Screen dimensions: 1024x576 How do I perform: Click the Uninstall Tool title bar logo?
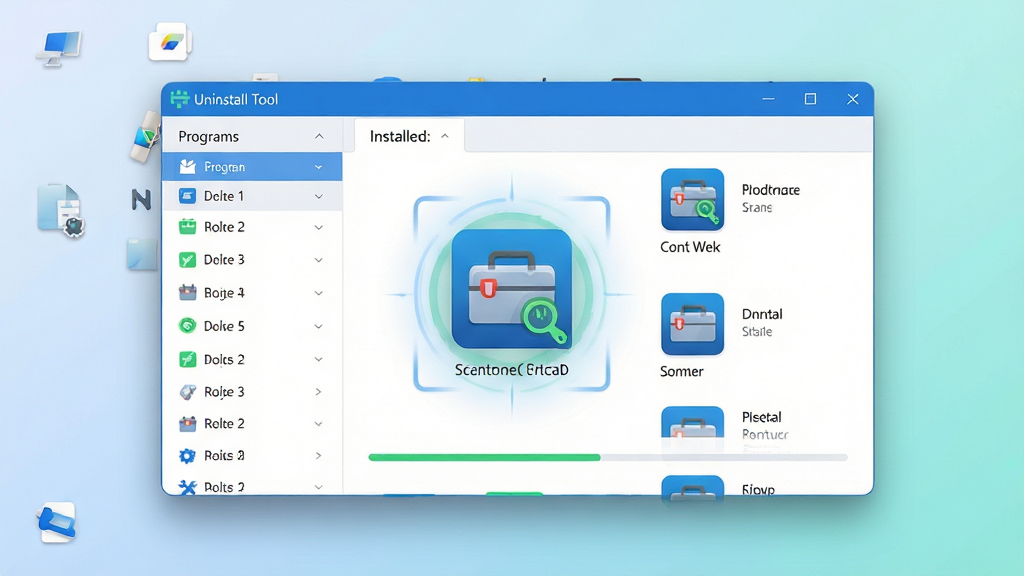(179, 99)
